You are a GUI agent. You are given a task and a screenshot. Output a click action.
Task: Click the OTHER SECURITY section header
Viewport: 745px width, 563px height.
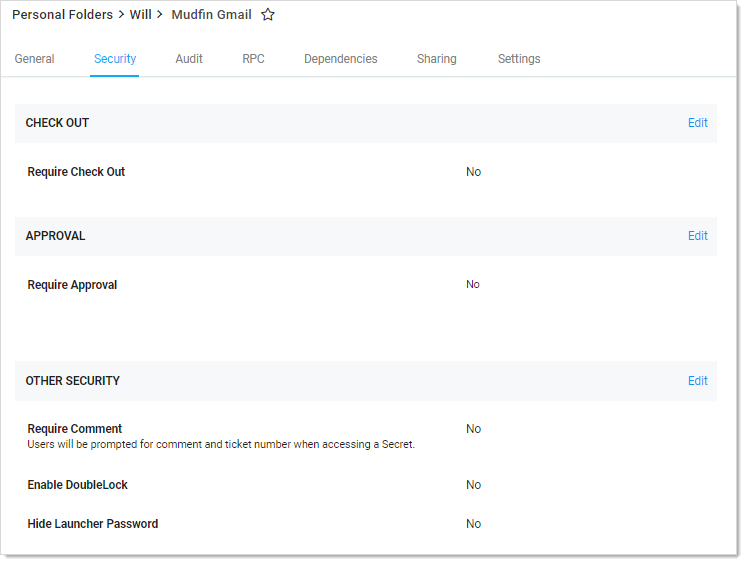(x=73, y=381)
